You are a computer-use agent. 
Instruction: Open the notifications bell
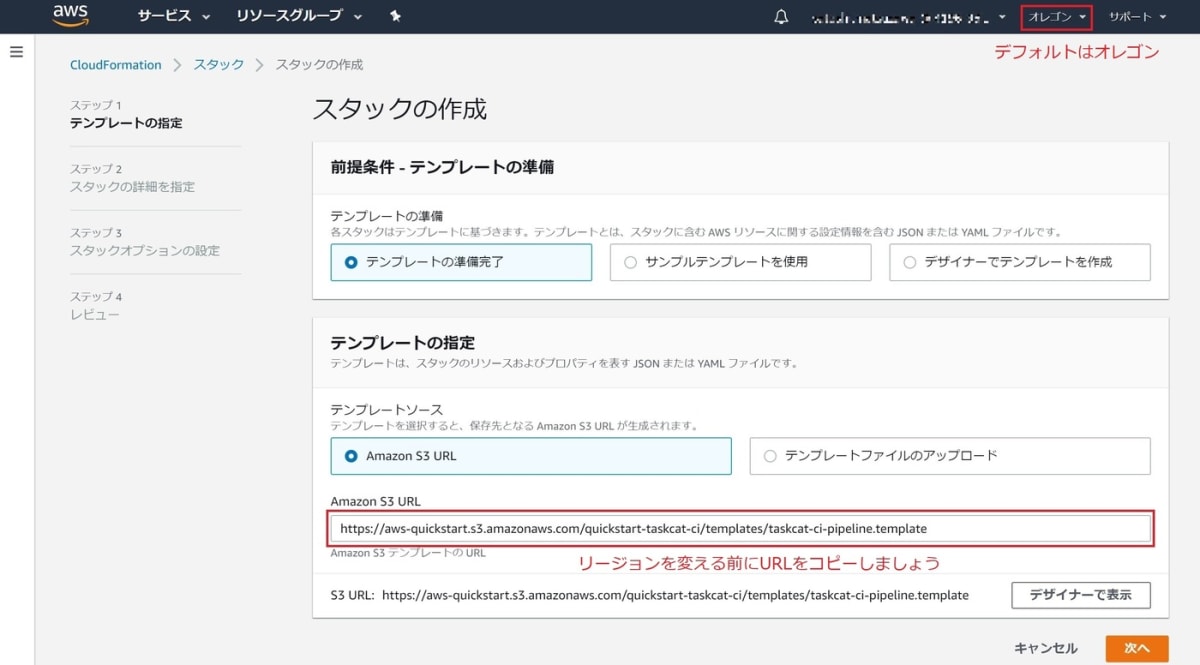point(782,17)
